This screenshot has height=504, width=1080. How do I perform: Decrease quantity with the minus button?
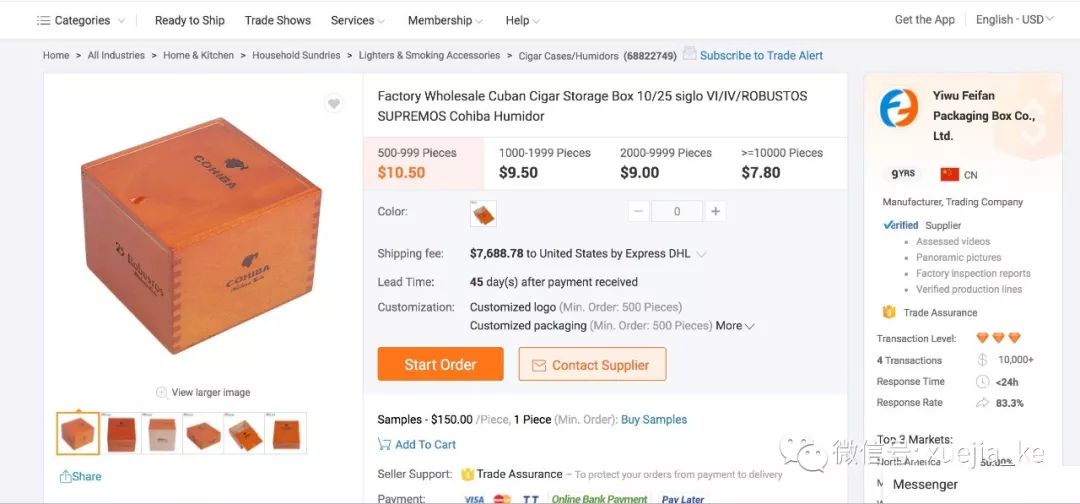coord(638,211)
